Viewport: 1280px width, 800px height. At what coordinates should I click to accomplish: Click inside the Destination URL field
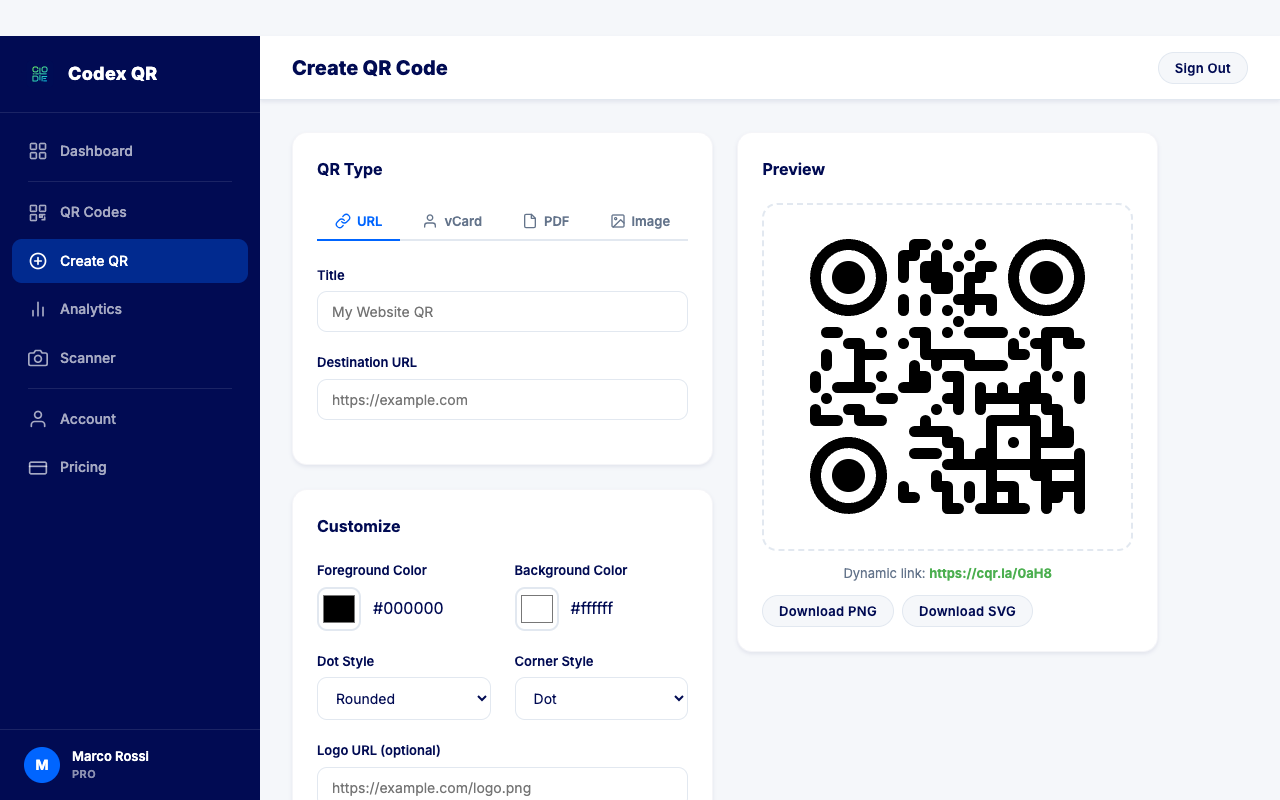pyautogui.click(x=502, y=399)
